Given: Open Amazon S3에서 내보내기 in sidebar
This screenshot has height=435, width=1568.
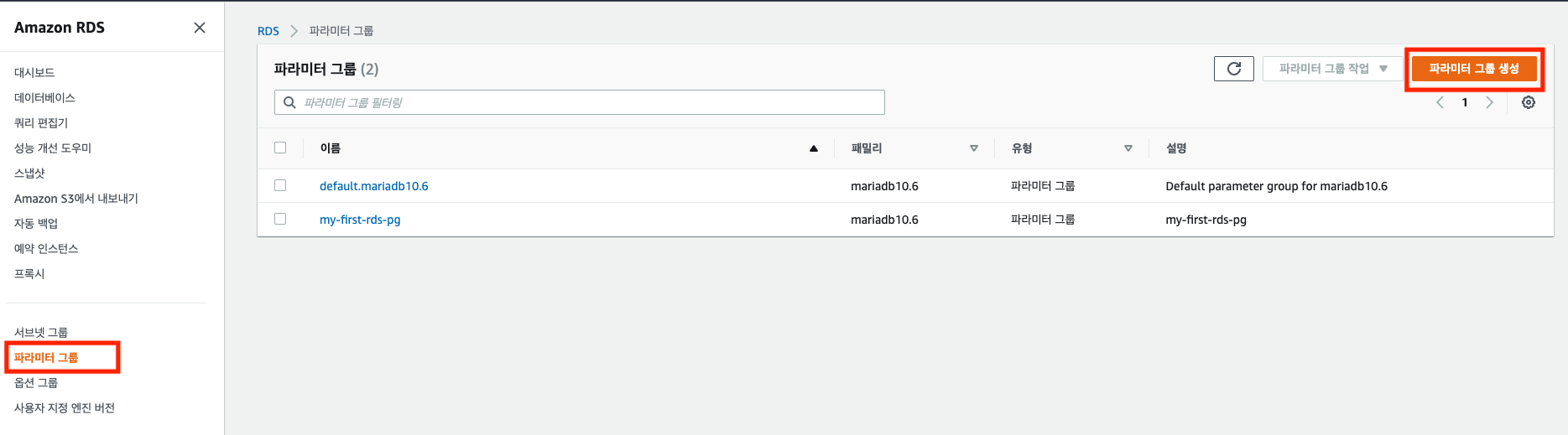Looking at the screenshot, I should pyautogui.click(x=76, y=199).
